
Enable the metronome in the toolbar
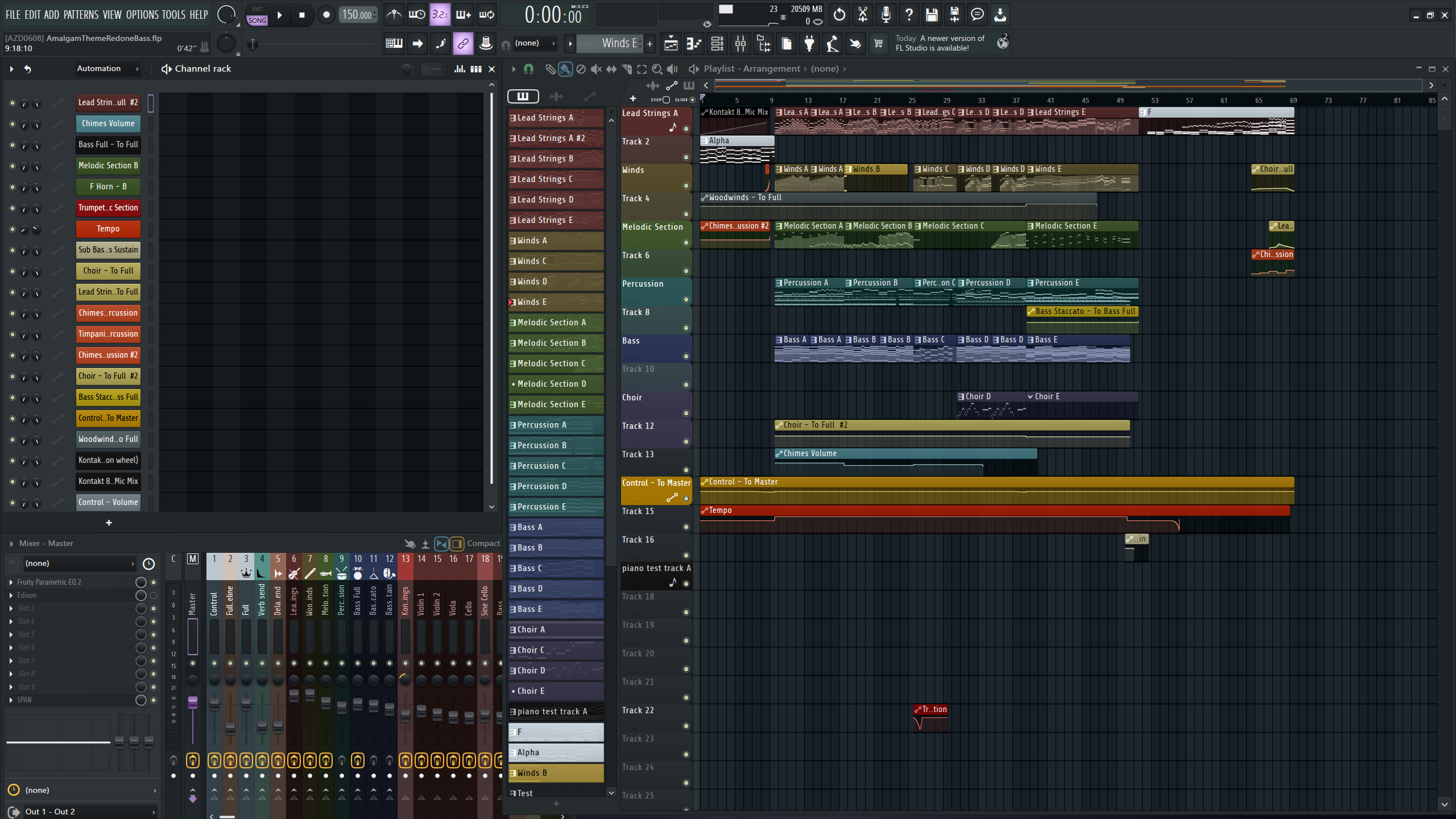pyautogui.click(x=394, y=15)
